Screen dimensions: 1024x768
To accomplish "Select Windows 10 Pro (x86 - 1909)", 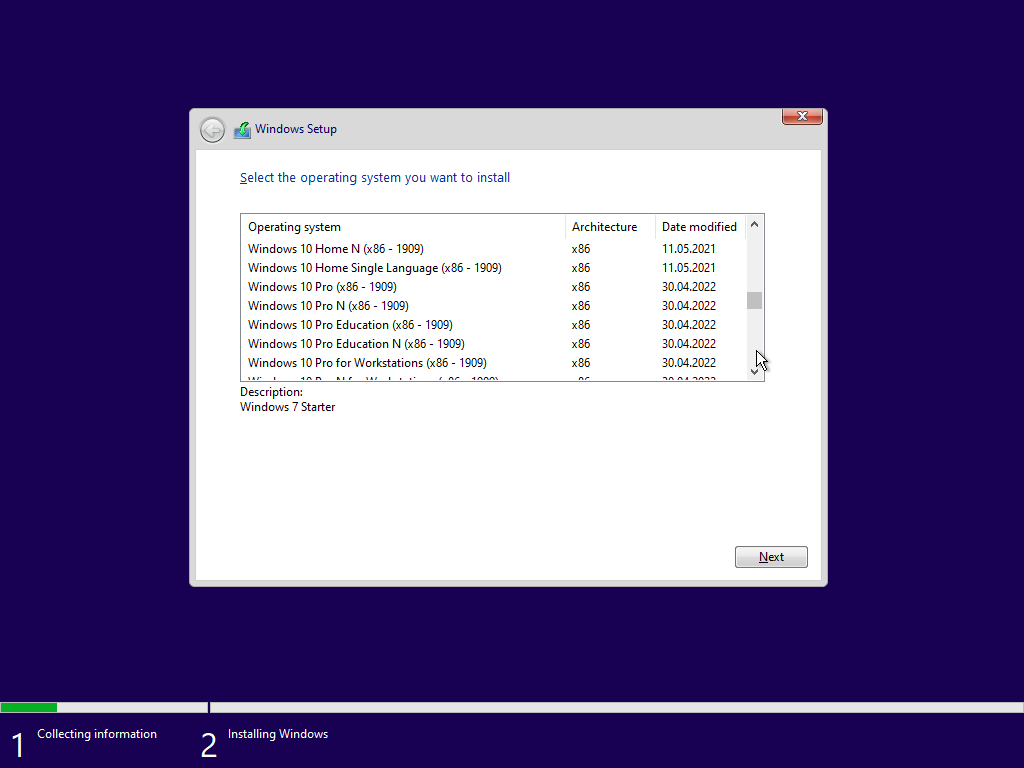I will [494, 287].
